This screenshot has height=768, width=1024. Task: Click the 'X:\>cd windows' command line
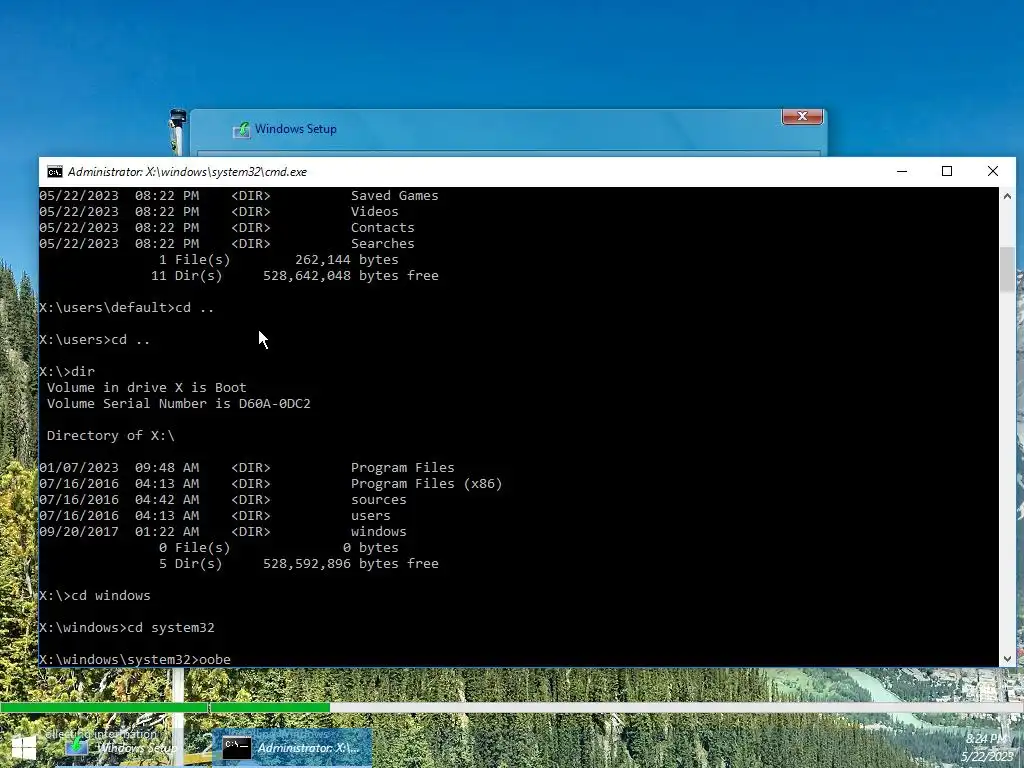pyautogui.click(x=95, y=596)
